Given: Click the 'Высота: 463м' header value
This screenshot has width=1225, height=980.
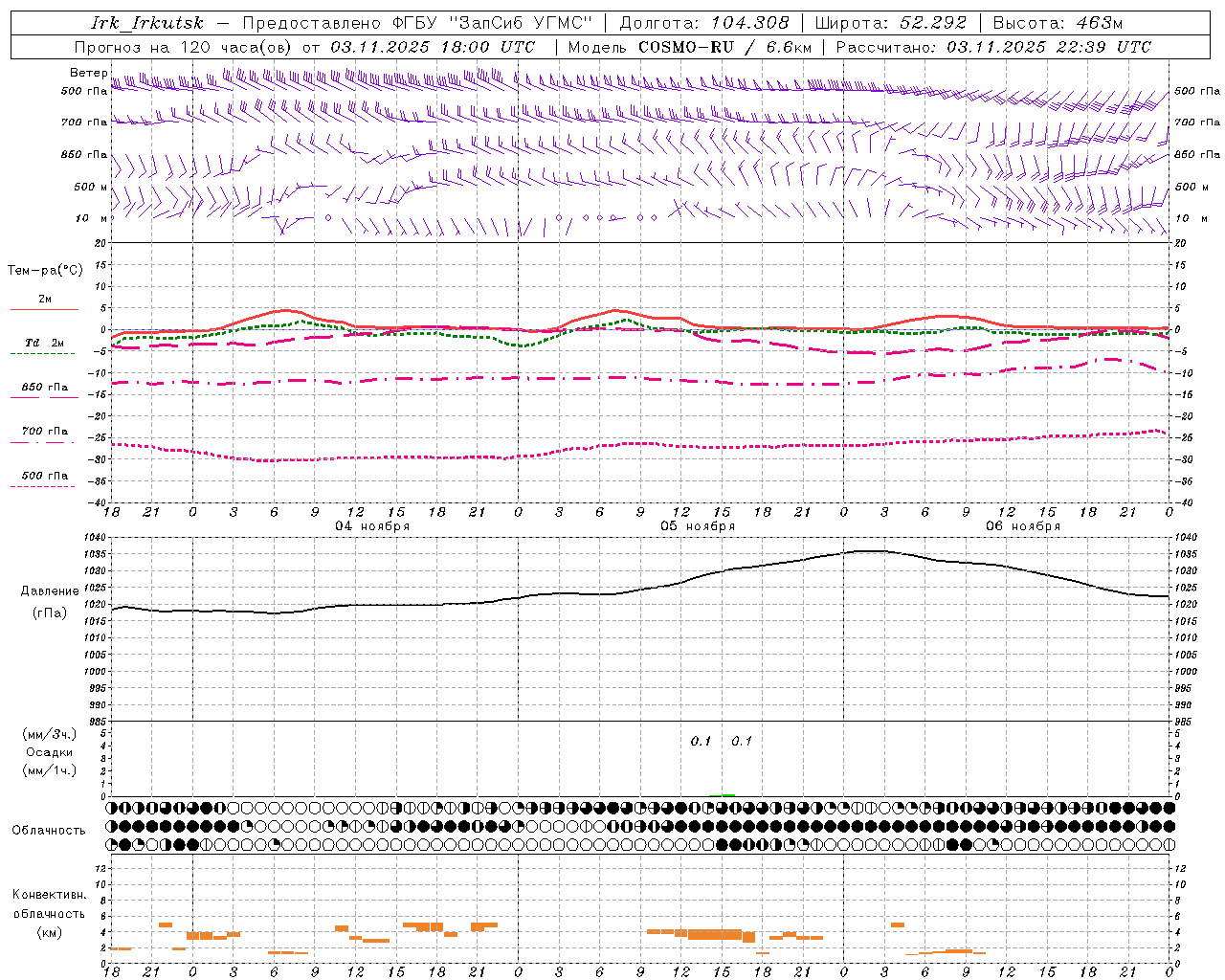Looking at the screenshot, I should click(1058, 23).
